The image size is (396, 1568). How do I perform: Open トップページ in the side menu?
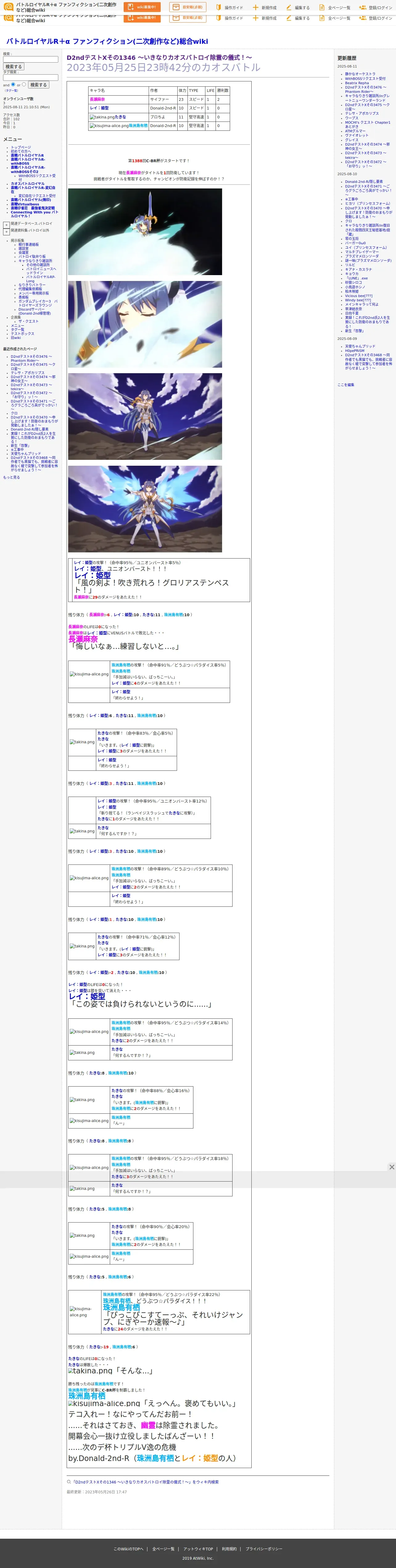coord(21,147)
